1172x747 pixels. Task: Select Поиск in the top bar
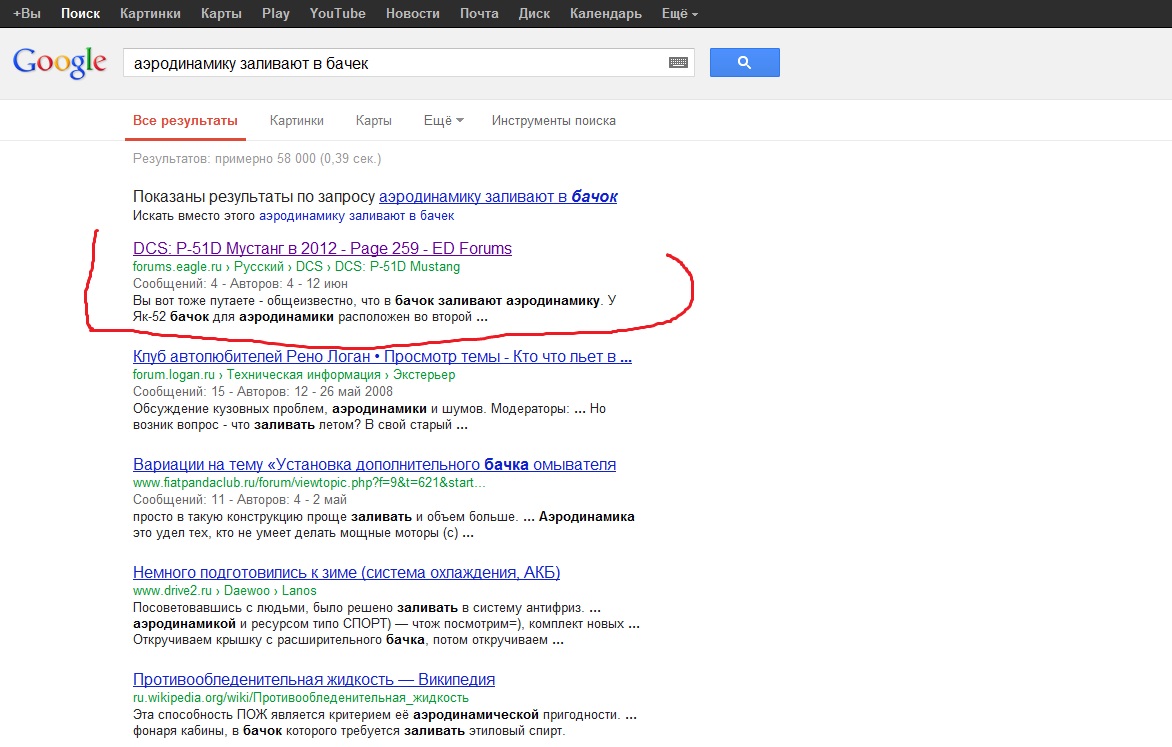click(81, 13)
